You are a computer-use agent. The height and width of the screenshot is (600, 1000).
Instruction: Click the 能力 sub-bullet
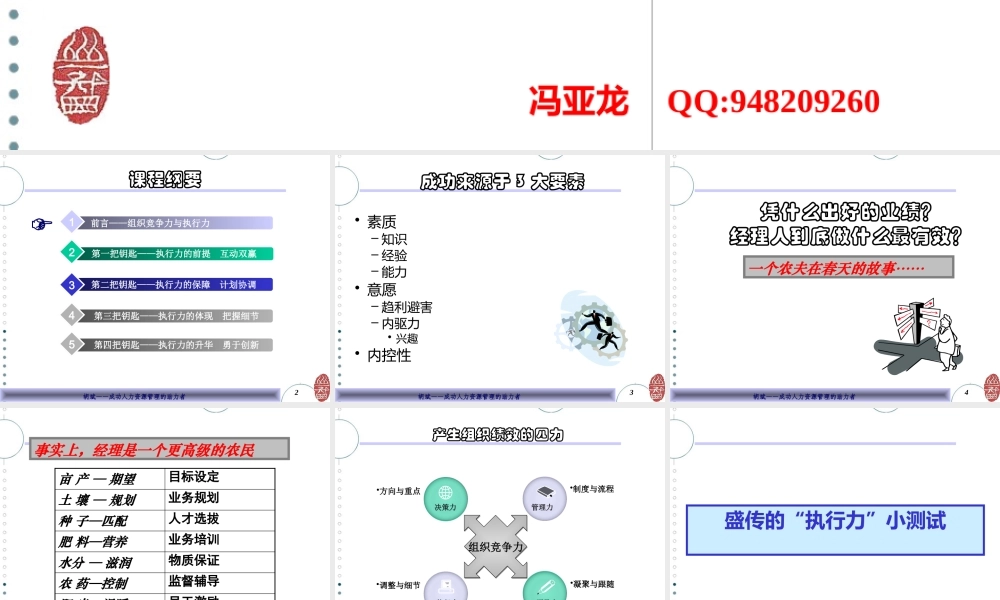tap(394, 272)
